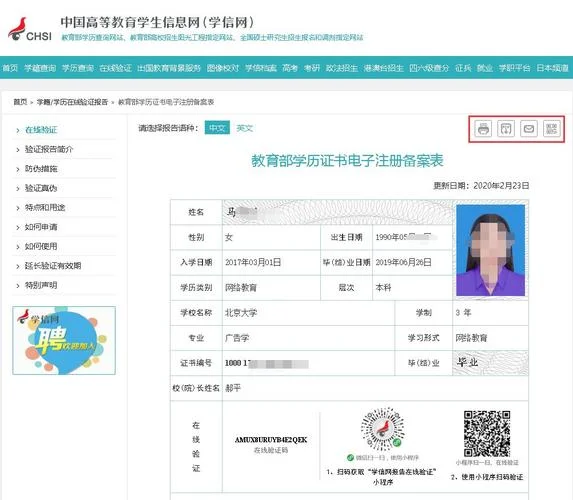Go to 在线验证 in top navigation bar
The image size is (573, 500).
[x=115, y=68]
